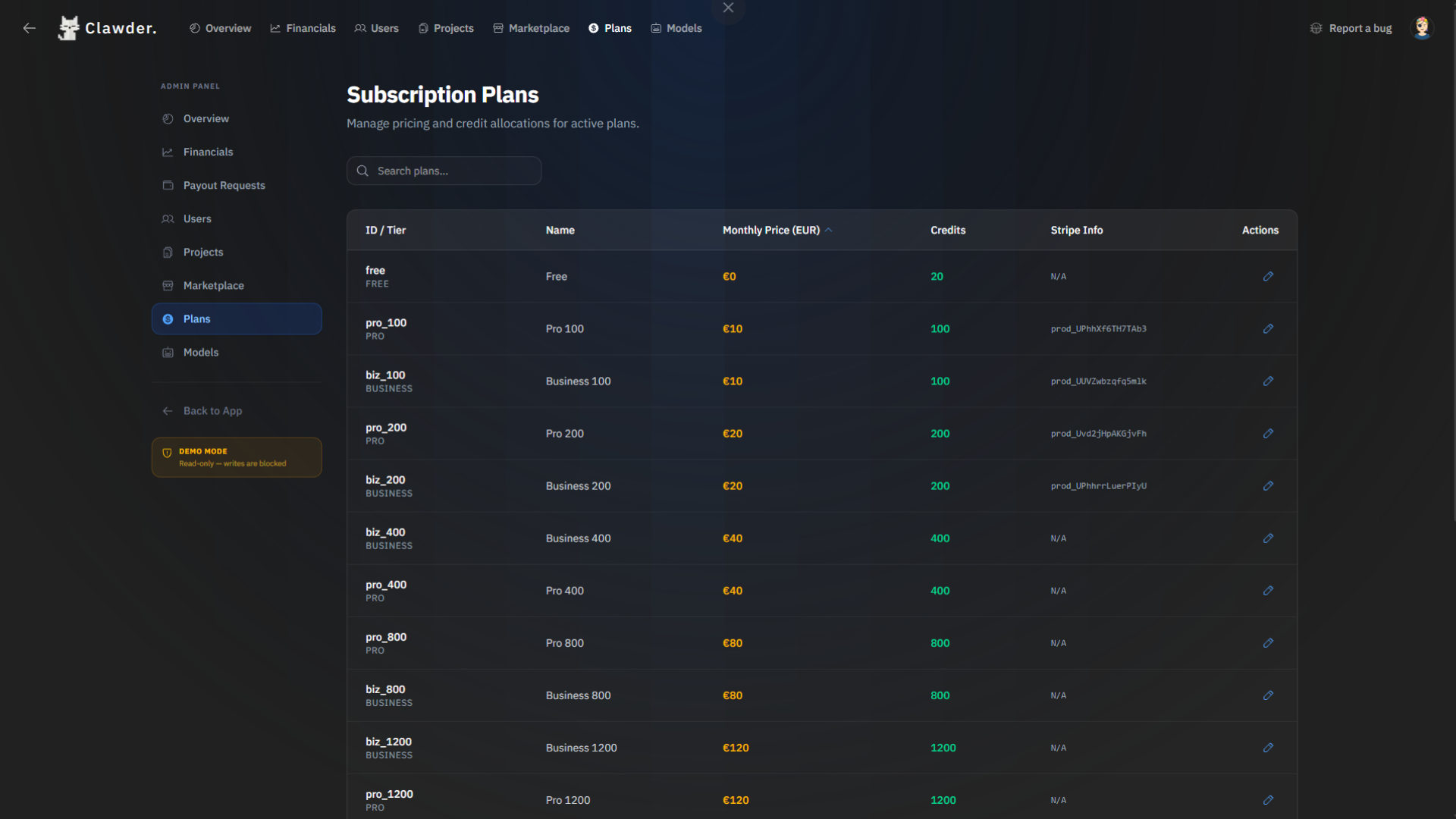Screen dimensions: 1456x819
Task: Click Stripe ID prod_UPhhXf6TH7TAb3
Action: click(1098, 329)
